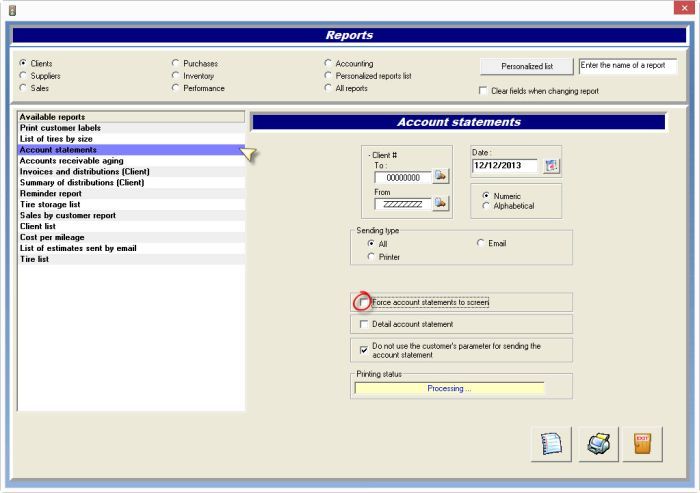Select Tire list report

131,259
